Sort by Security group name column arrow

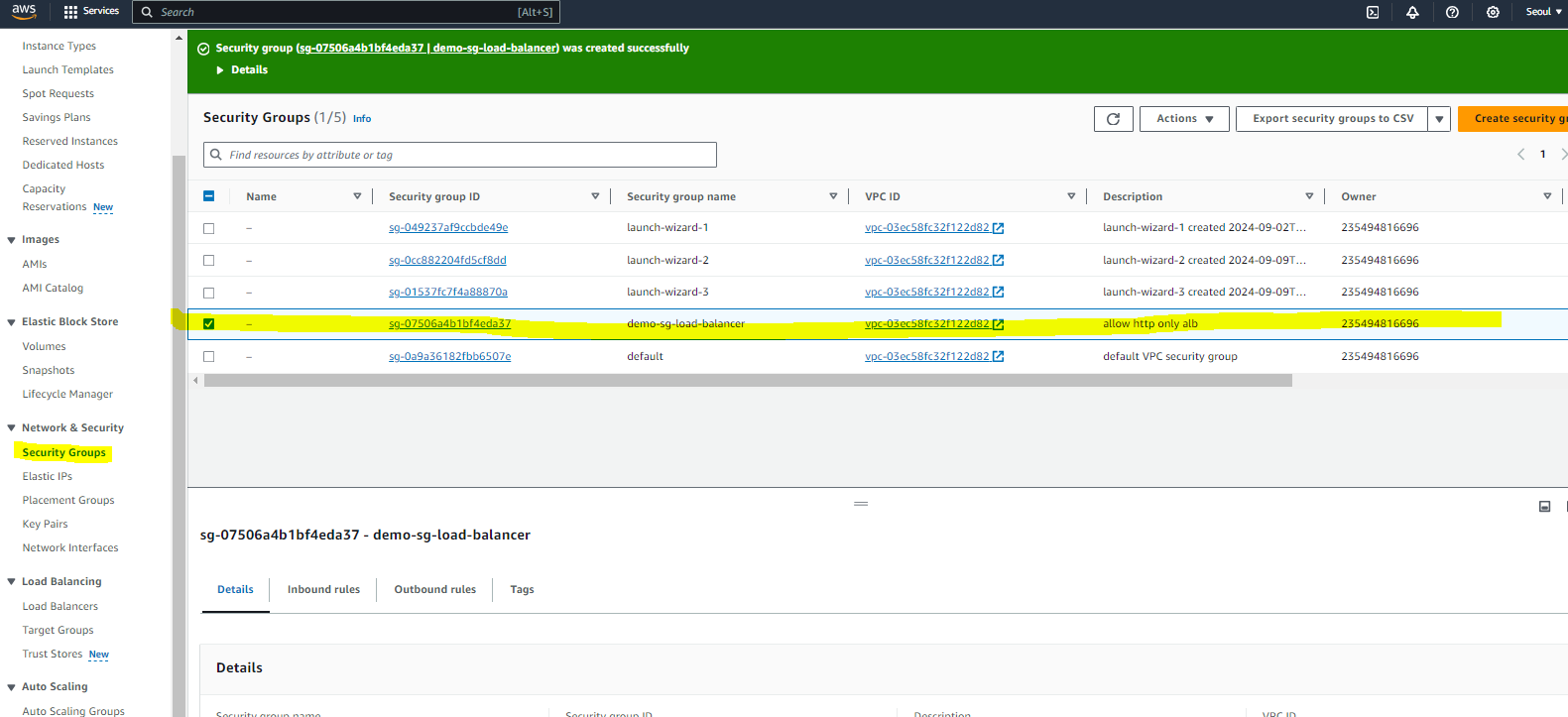(x=833, y=196)
